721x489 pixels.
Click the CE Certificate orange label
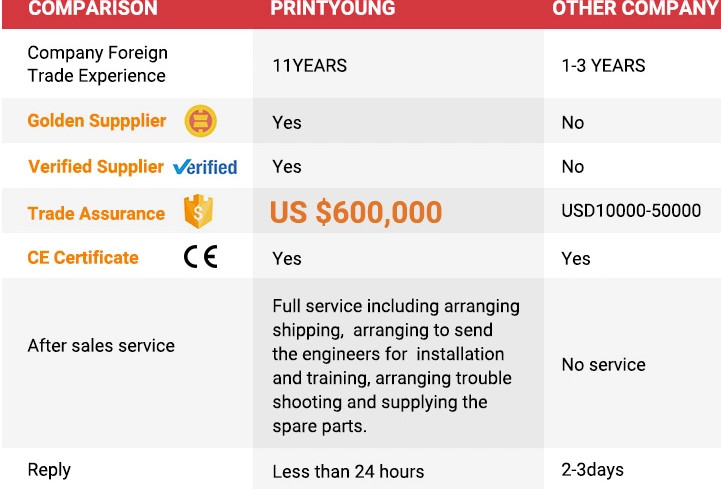click(83, 257)
